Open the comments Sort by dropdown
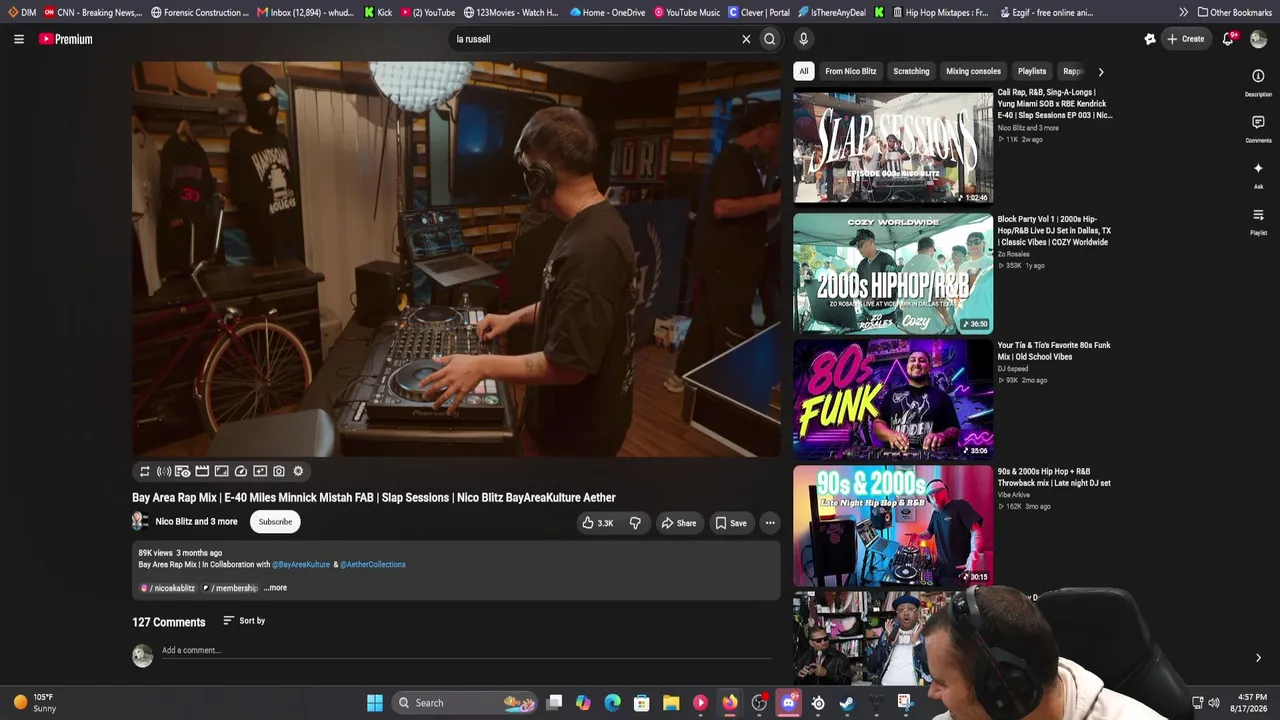 pos(244,621)
